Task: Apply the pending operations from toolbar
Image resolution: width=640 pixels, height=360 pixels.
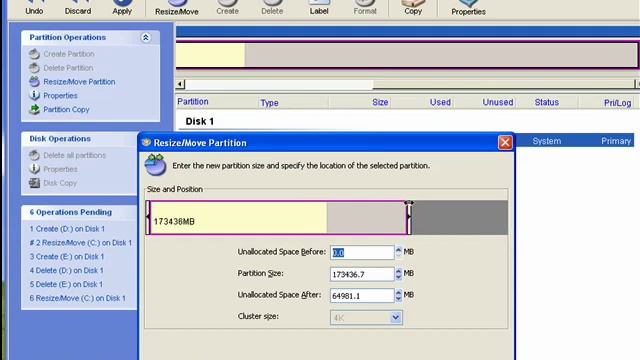Action: point(122,8)
